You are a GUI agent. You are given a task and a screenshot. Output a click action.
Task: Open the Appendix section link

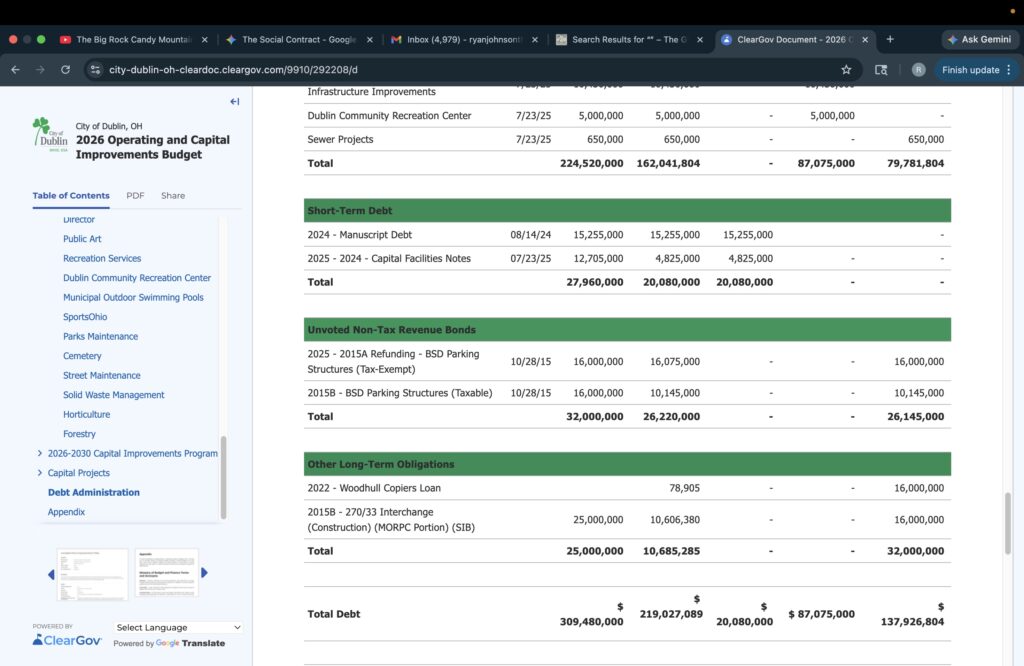coord(66,512)
